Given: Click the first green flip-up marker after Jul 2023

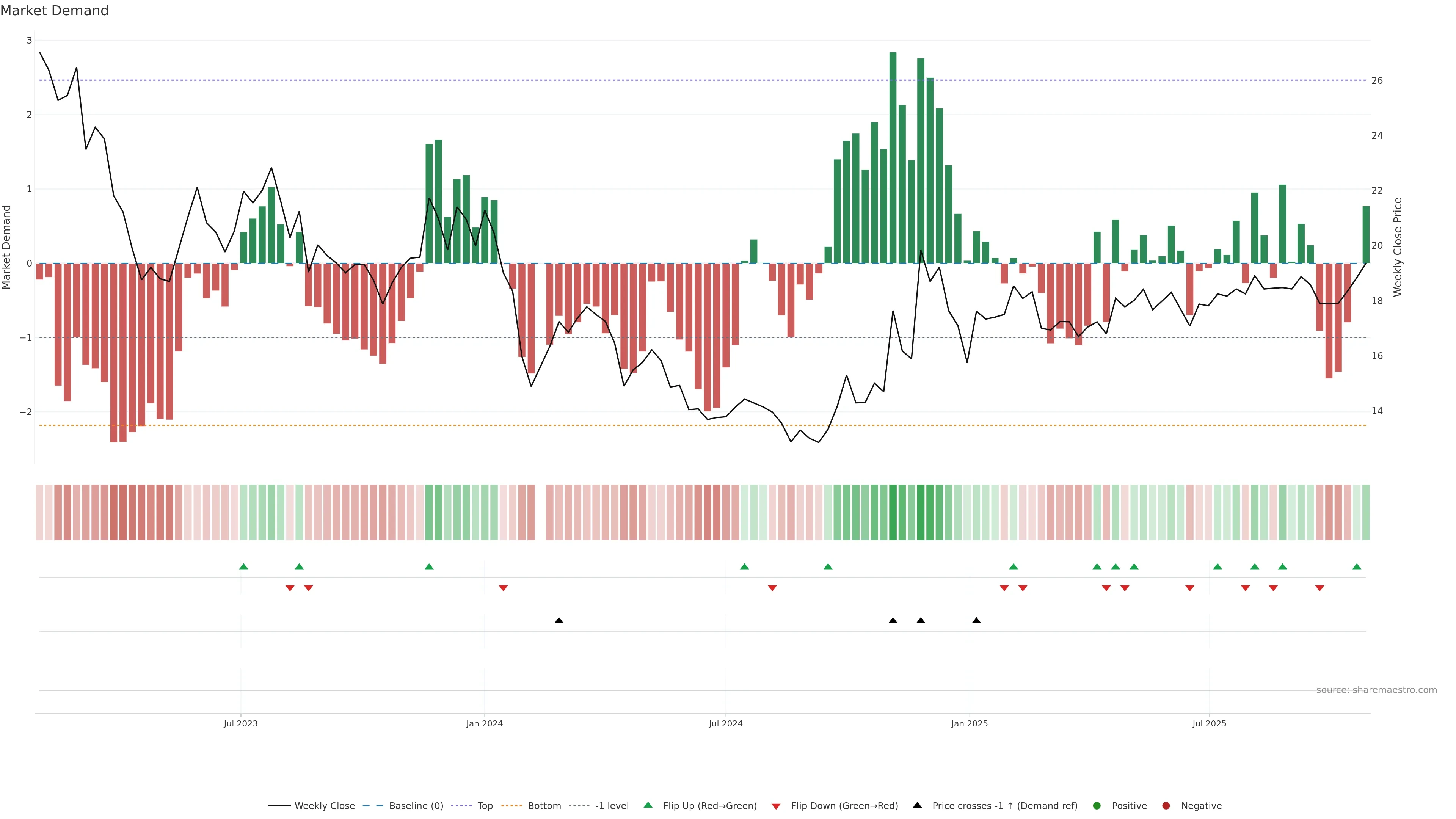Looking at the screenshot, I should tap(243, 566).
